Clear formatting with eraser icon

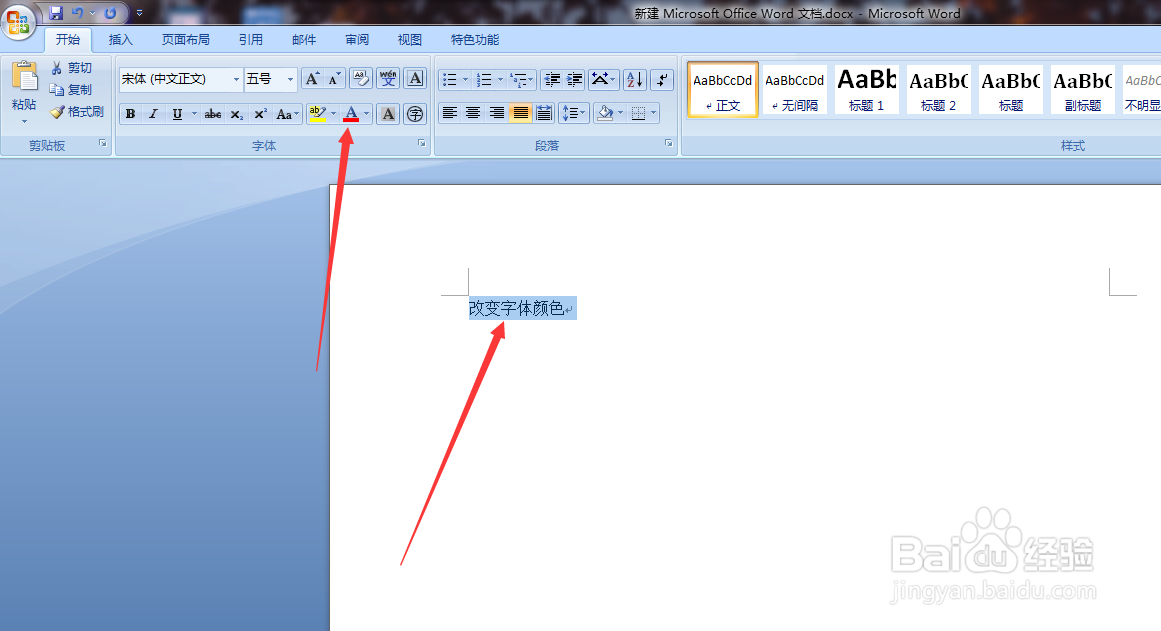[361, 79]
